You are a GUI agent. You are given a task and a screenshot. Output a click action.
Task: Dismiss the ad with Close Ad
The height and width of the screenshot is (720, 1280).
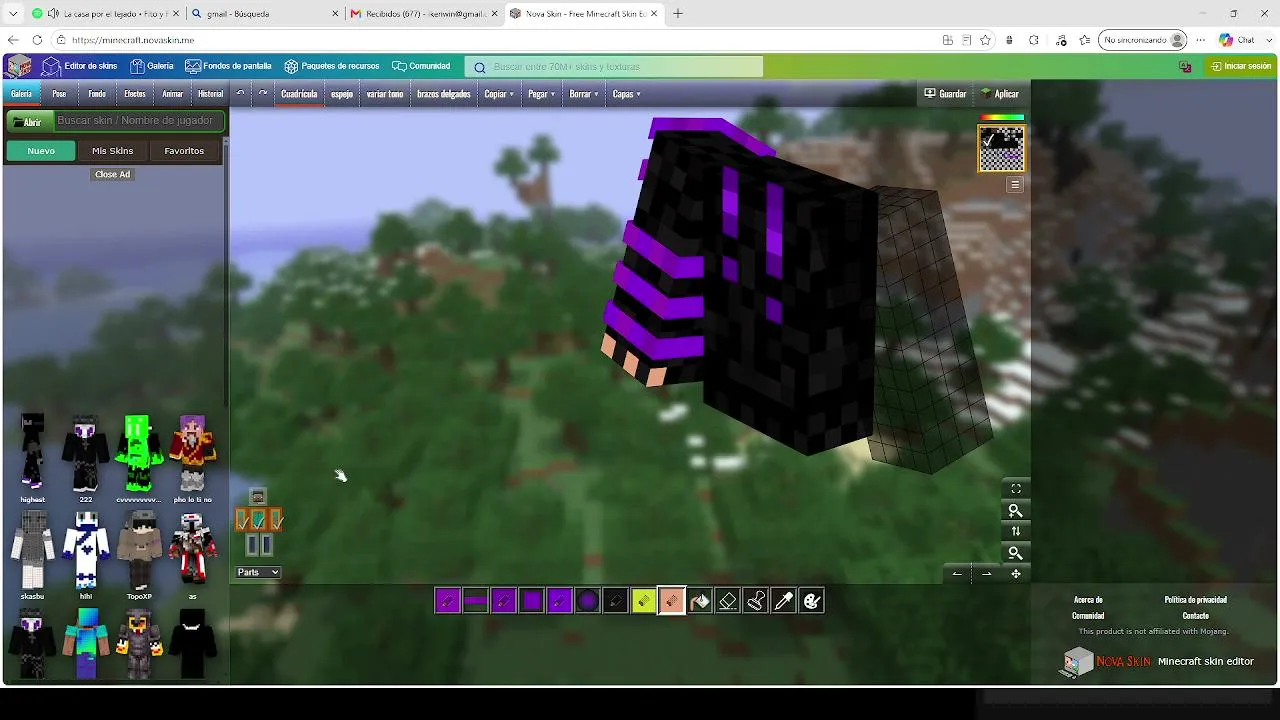pos(112,174)
